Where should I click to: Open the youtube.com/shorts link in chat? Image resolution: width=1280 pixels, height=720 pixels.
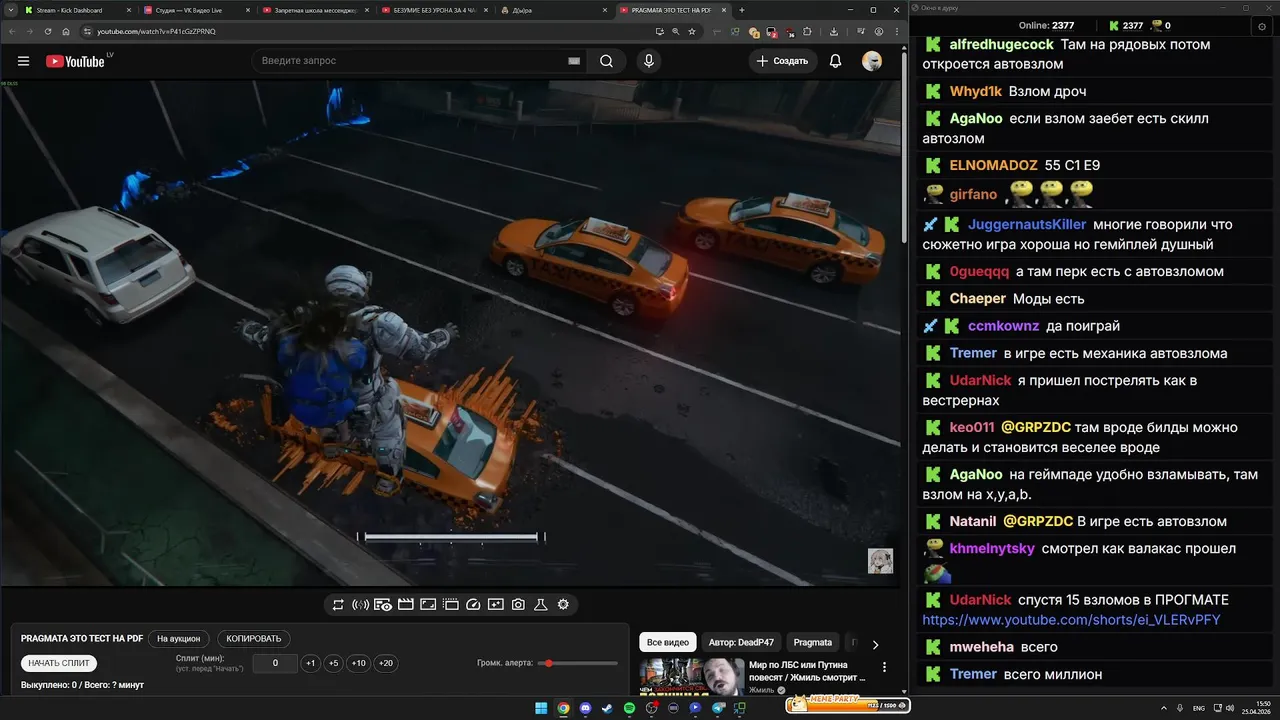pos(1071,620)
